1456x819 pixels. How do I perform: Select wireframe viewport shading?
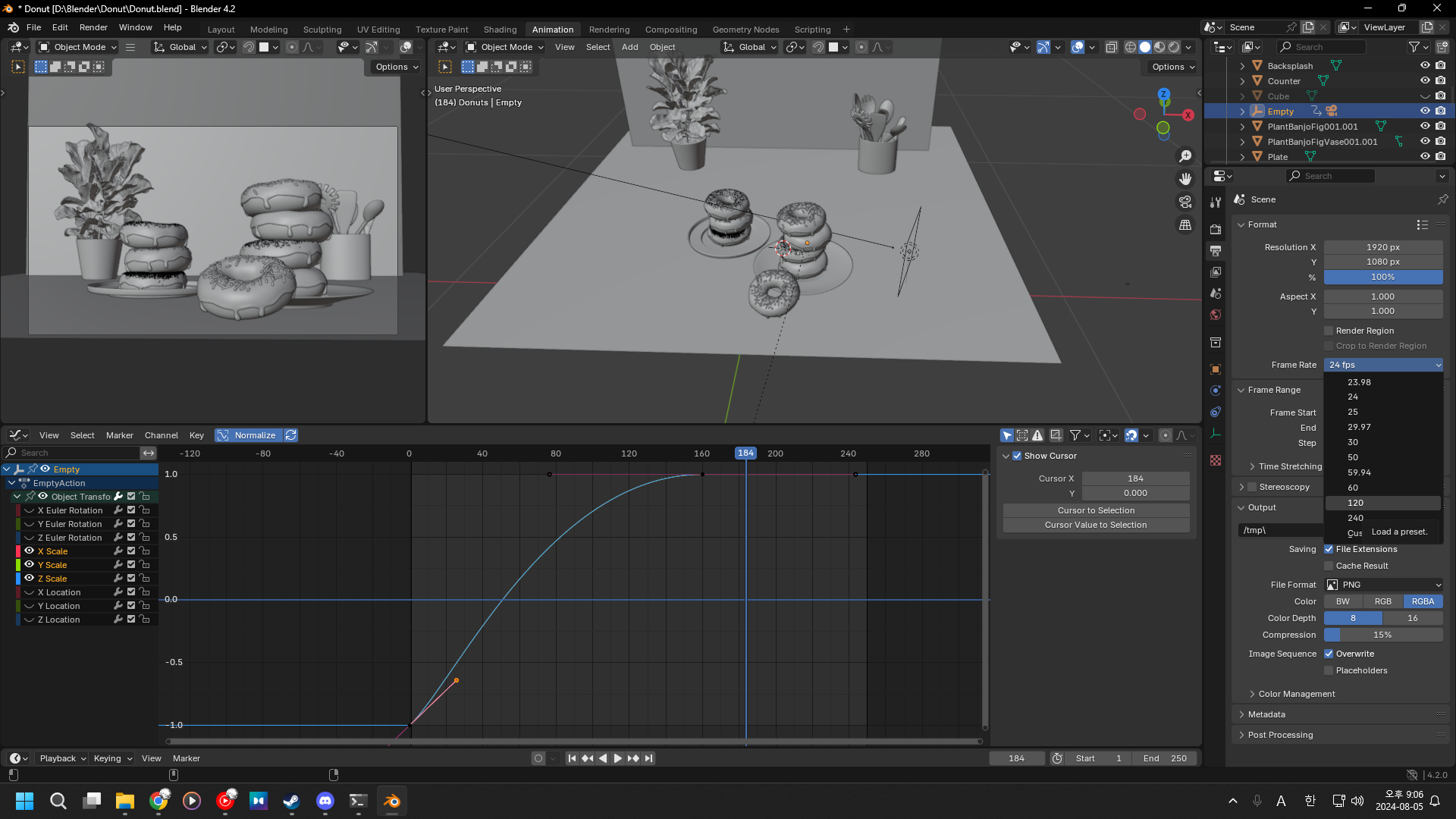point(1131,47)
